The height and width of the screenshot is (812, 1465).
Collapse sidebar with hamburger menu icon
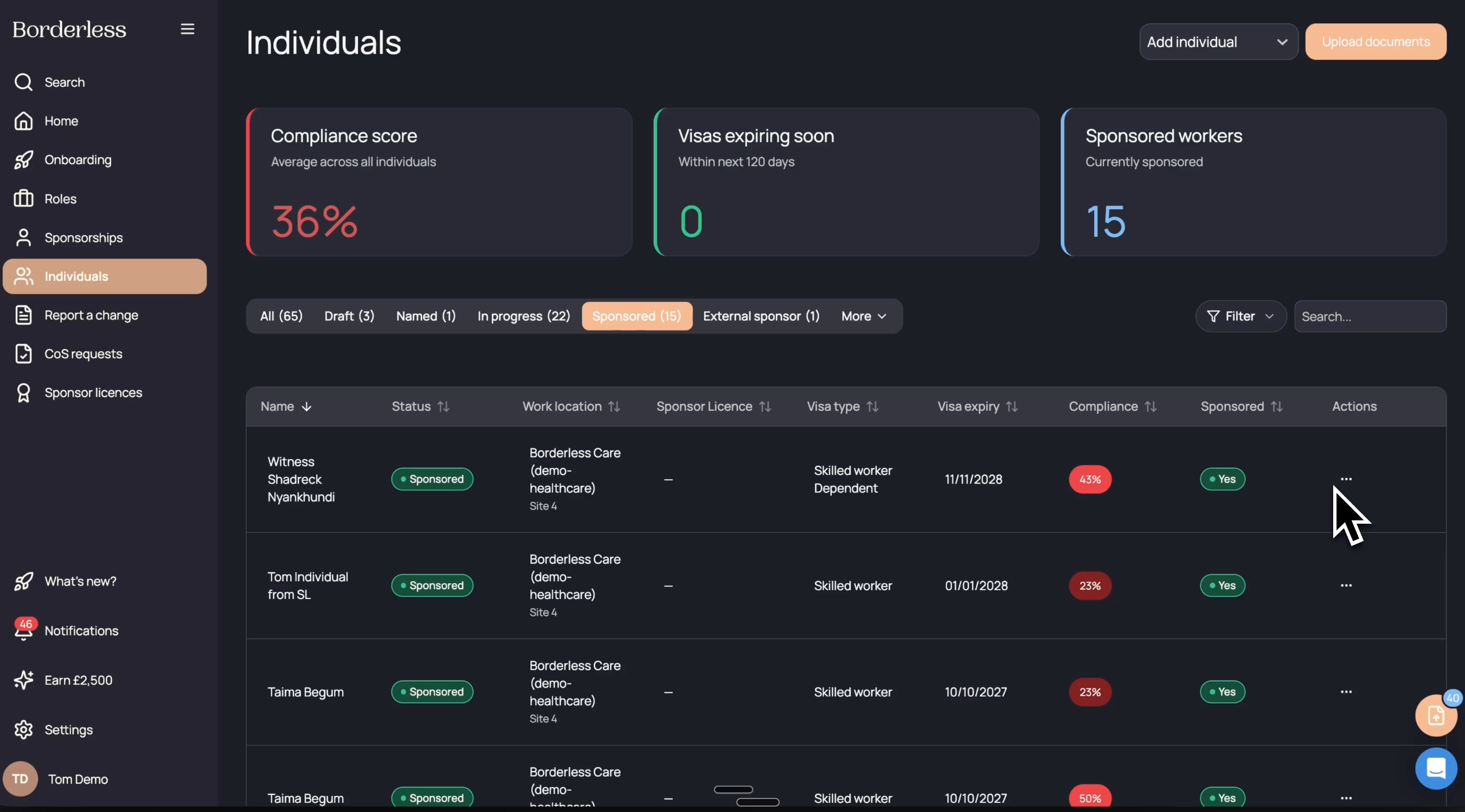point(187,29)
